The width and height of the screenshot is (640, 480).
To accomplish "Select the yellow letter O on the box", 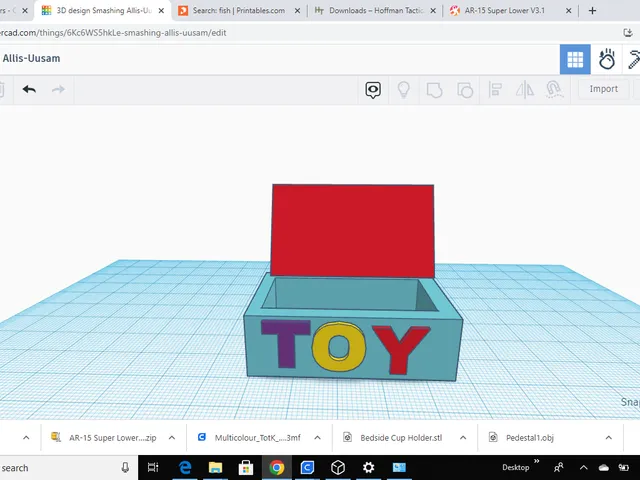I will pyautogui.click(x=339, y=346).
